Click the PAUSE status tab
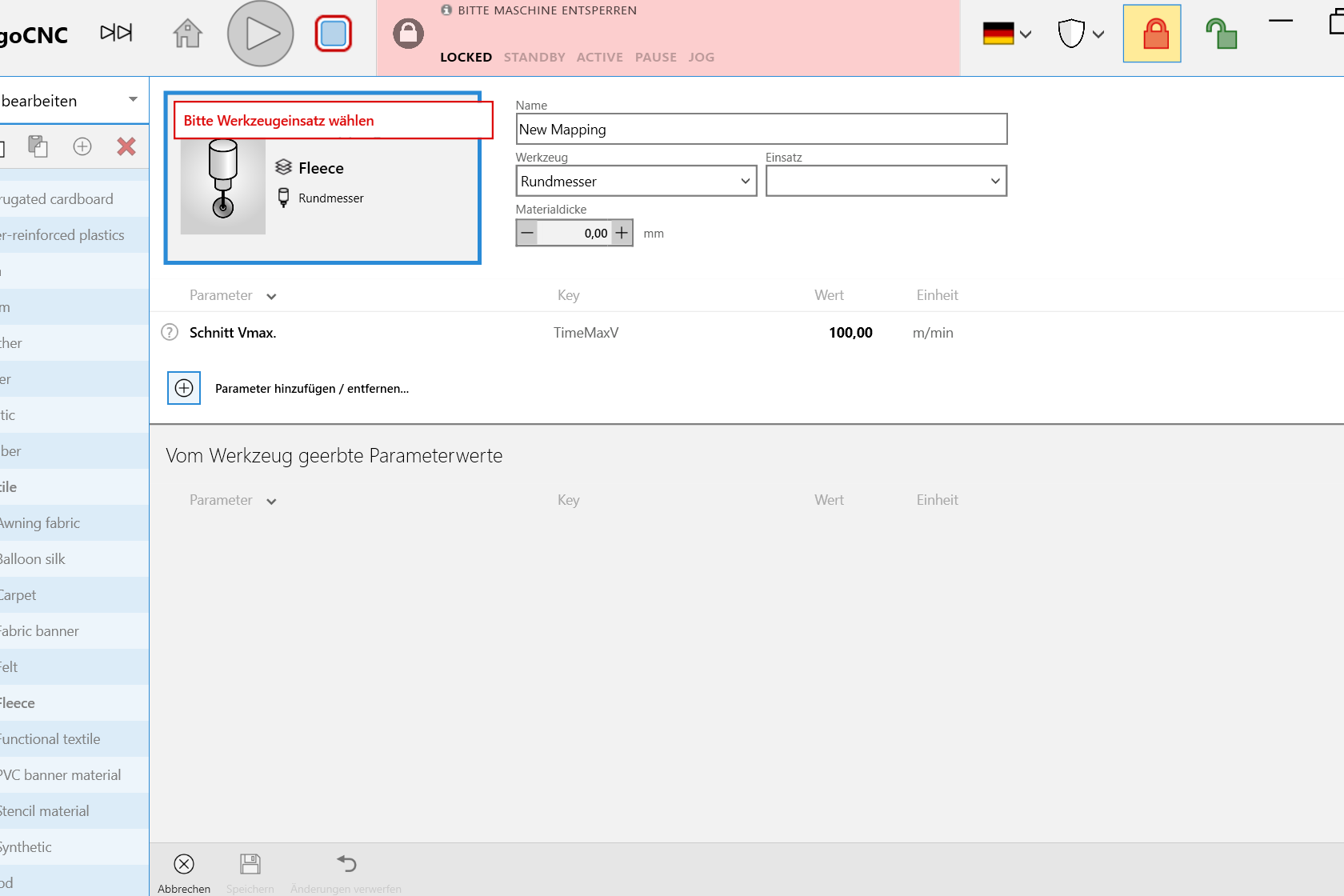 tap(656, 58)
